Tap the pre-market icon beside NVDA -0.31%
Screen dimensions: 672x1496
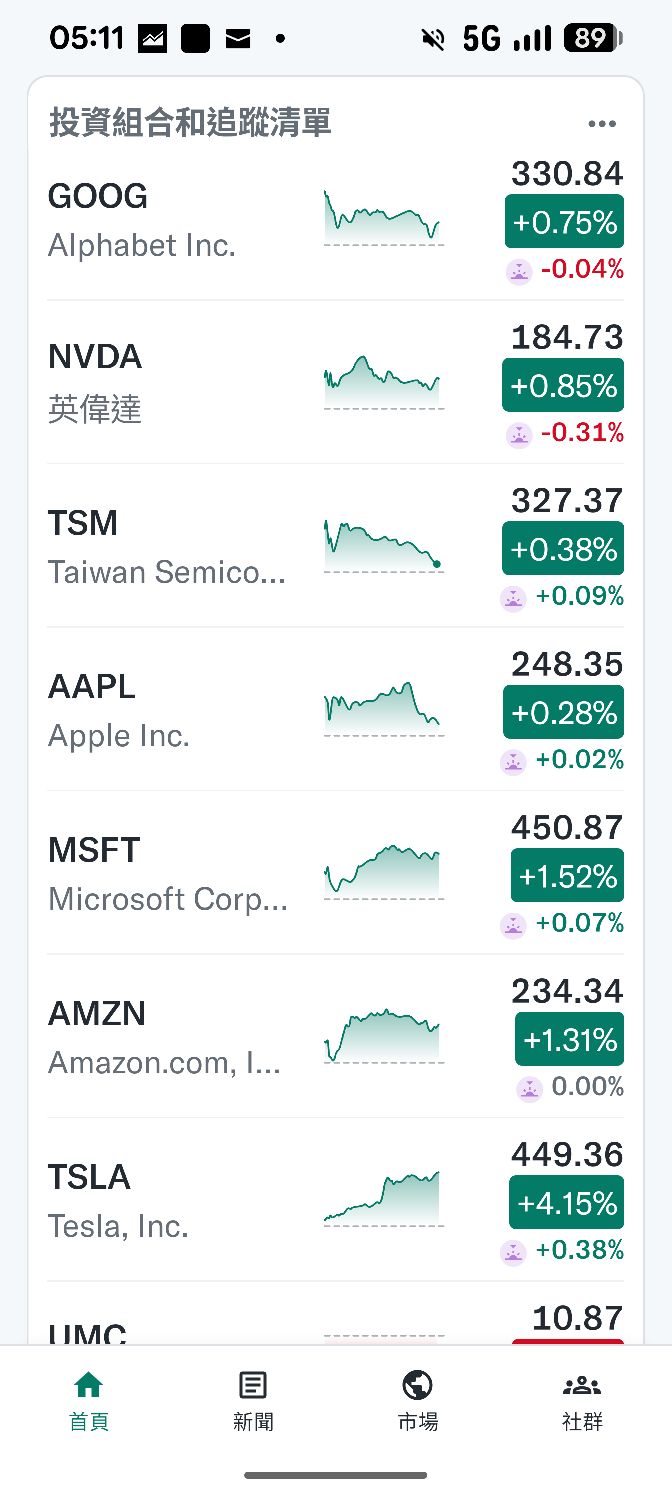coord(519,434)
